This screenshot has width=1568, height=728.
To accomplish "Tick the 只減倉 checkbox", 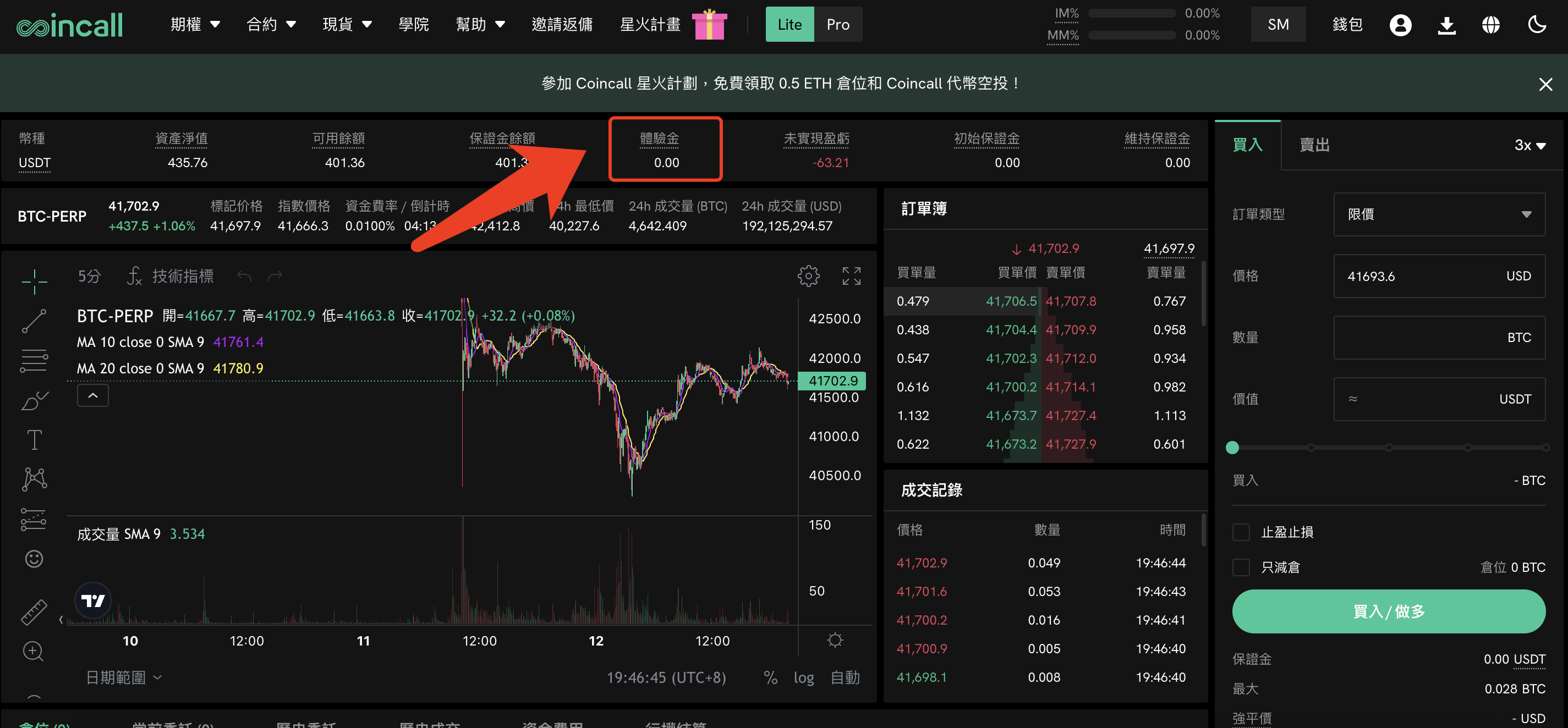I will (1241, 567).
